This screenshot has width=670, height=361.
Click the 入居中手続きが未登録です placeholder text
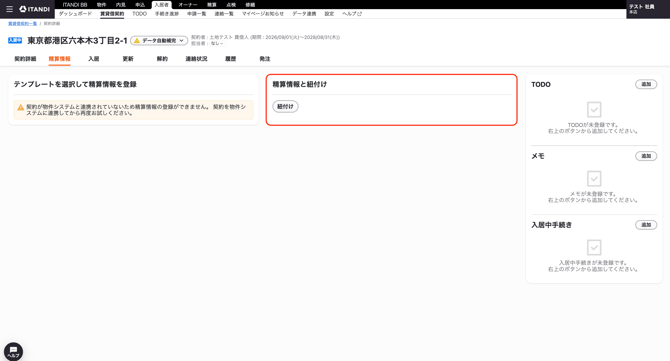point(593,263)
